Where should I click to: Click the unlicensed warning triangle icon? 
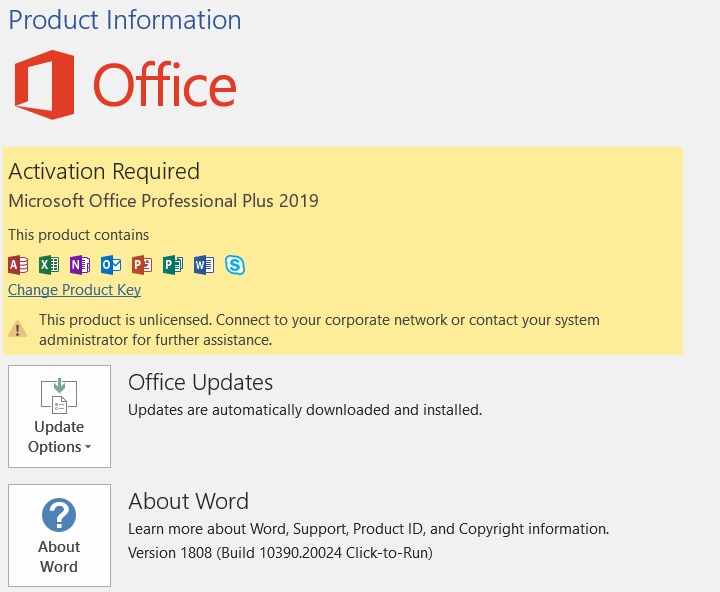[x=17, y=329]
